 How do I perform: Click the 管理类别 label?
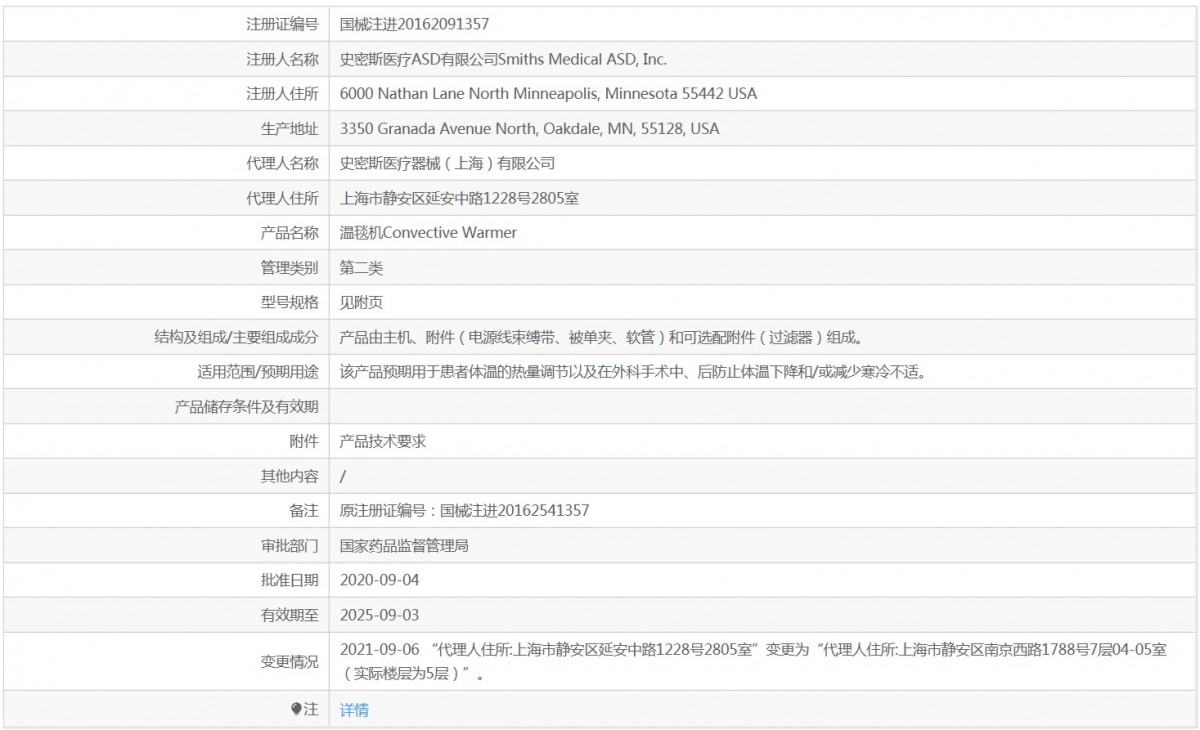(x=289, y=268)
